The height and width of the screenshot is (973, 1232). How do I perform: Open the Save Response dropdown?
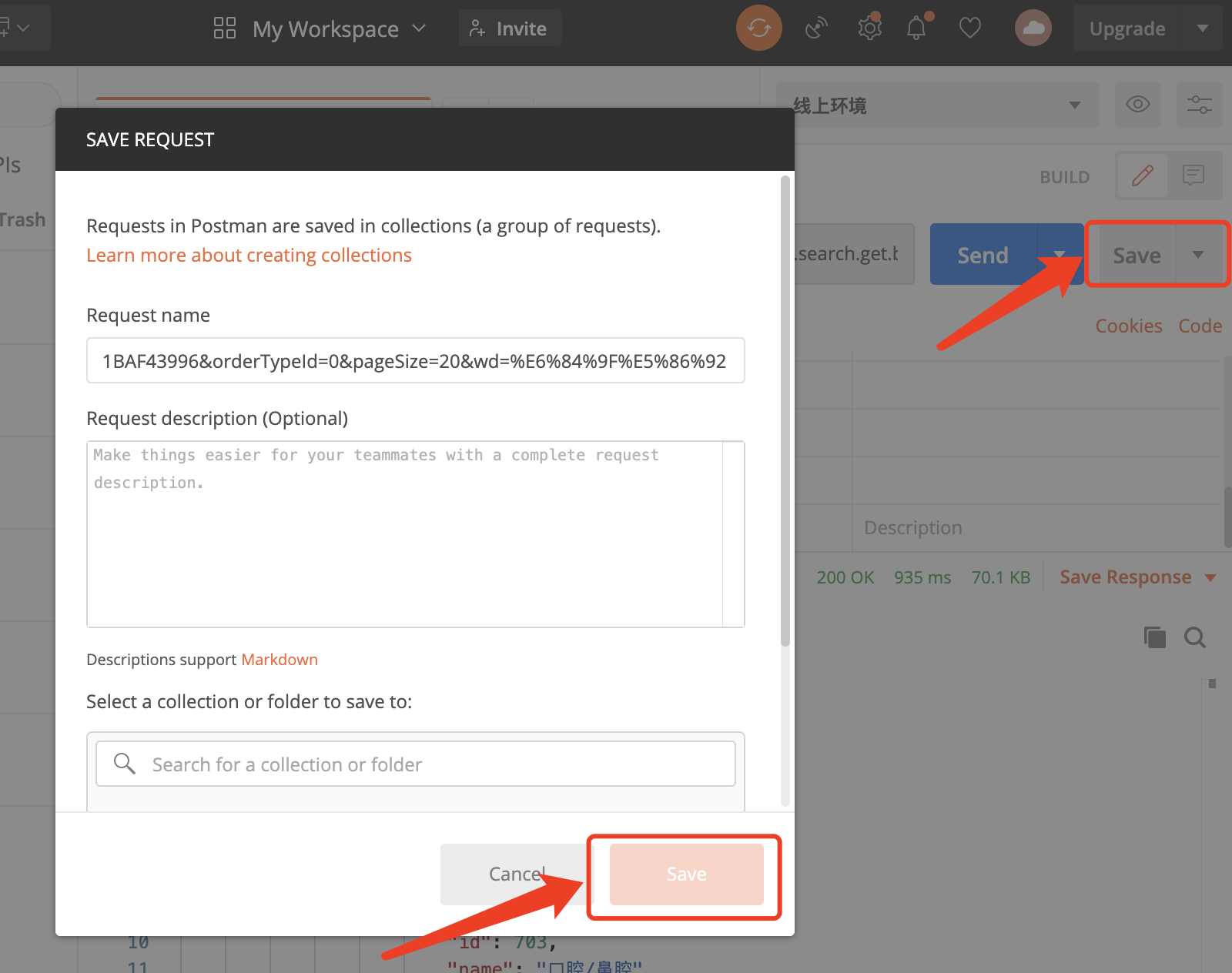(1138, 577)
